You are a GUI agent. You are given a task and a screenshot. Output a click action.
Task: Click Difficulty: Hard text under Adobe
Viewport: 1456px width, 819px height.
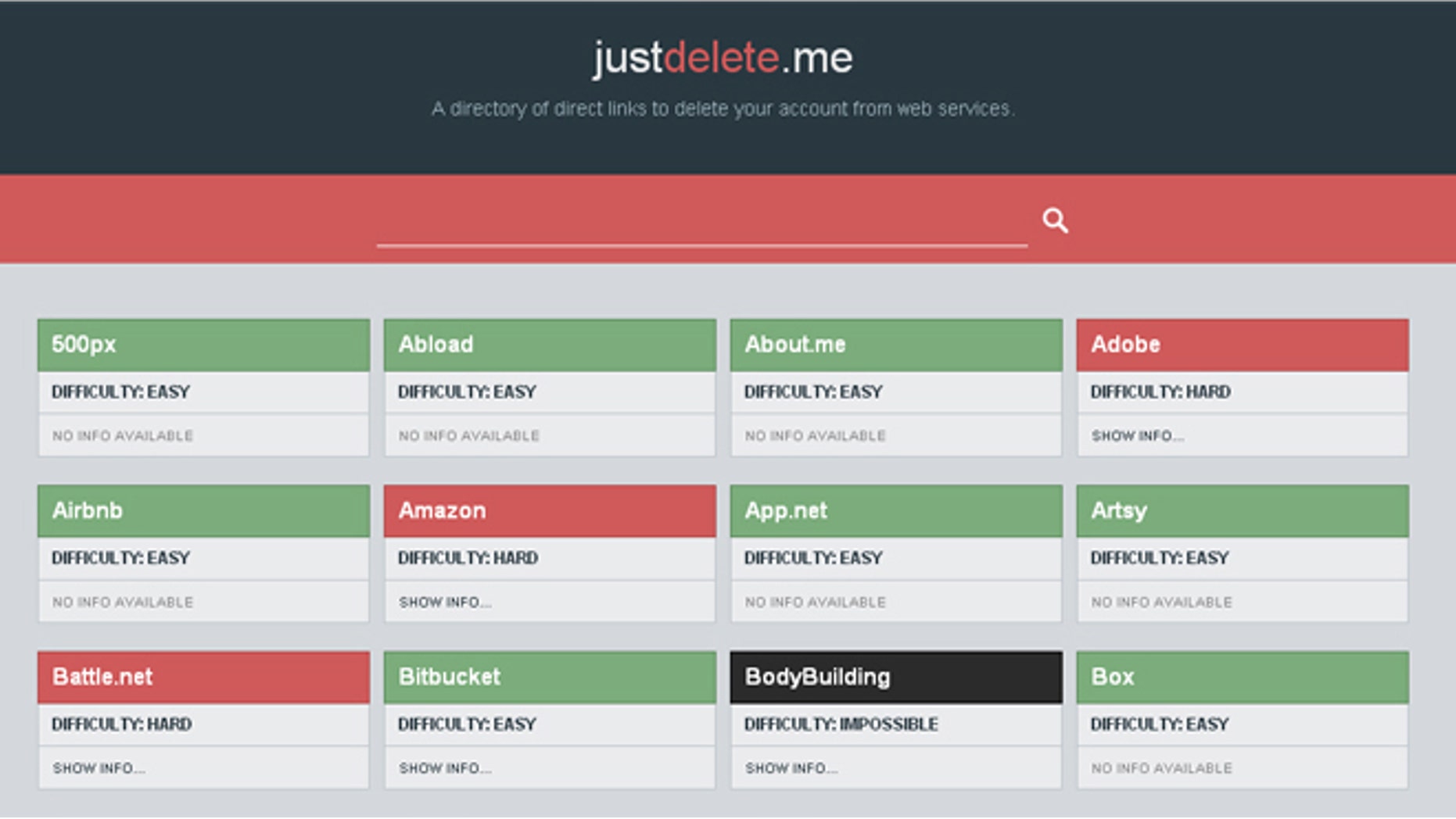click(1160, 392)
